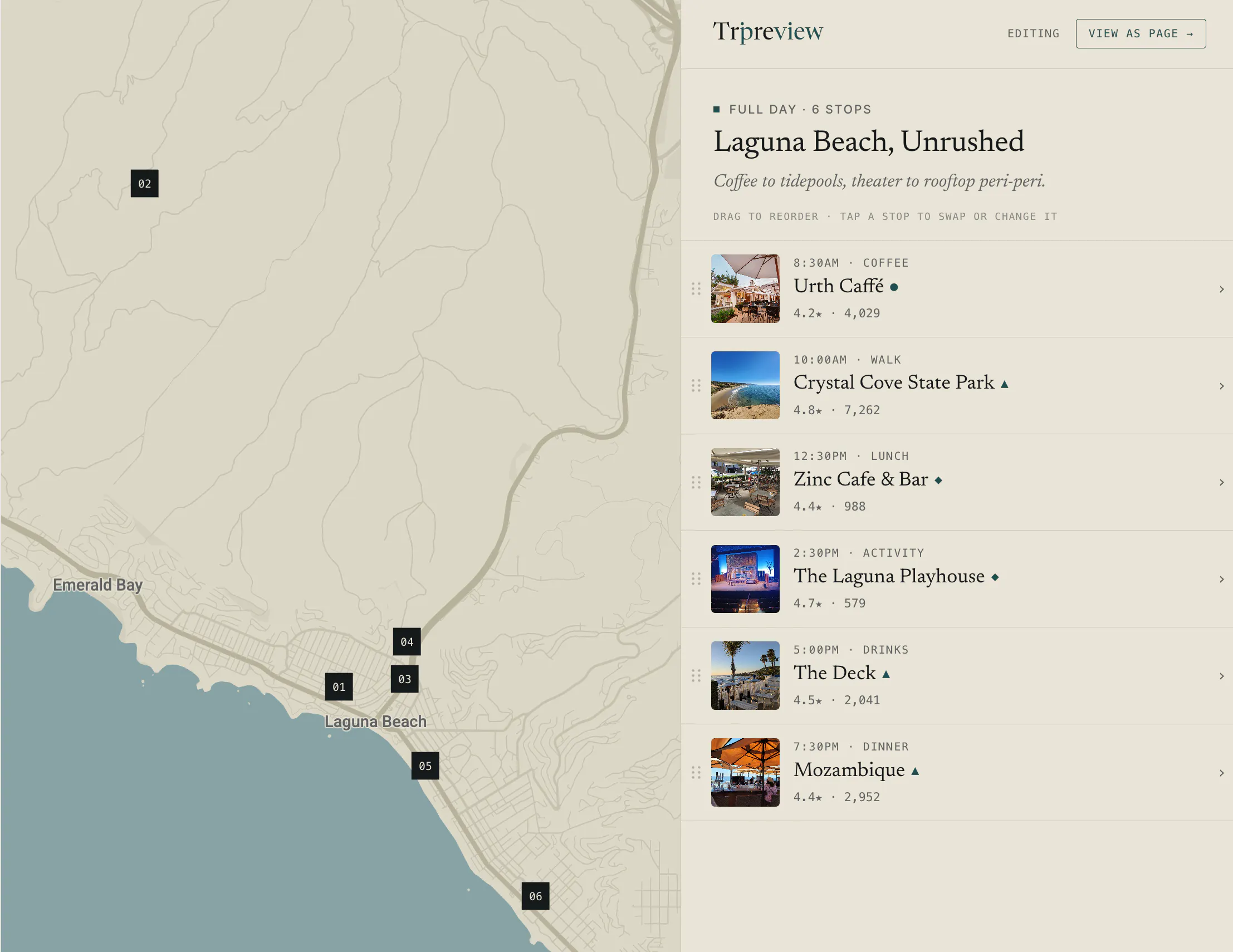Click the 4.4★ · 988 rating text
The image size is (1233, 952).
pos(829,507)
